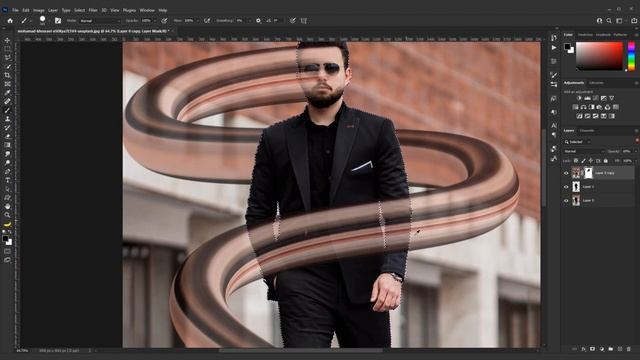Open the Select menu

pyautogui.click(x=79, y=10)
